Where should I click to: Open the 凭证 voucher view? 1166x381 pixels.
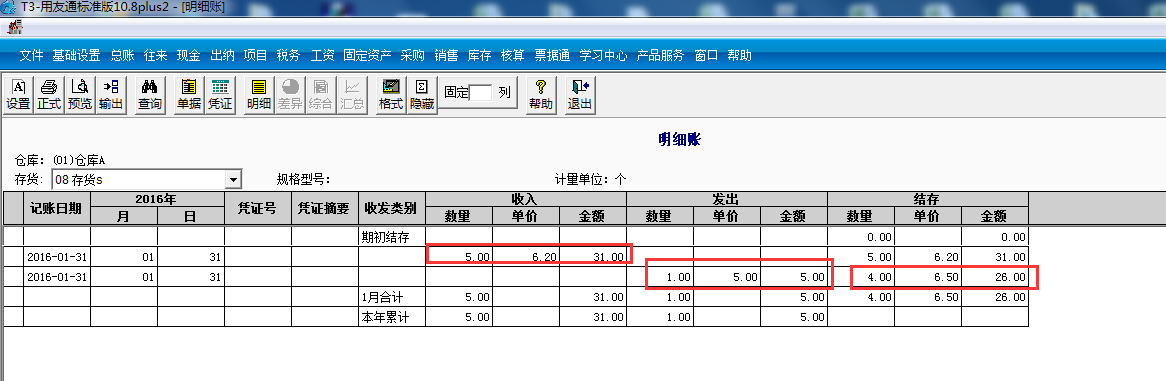[219, 95]
